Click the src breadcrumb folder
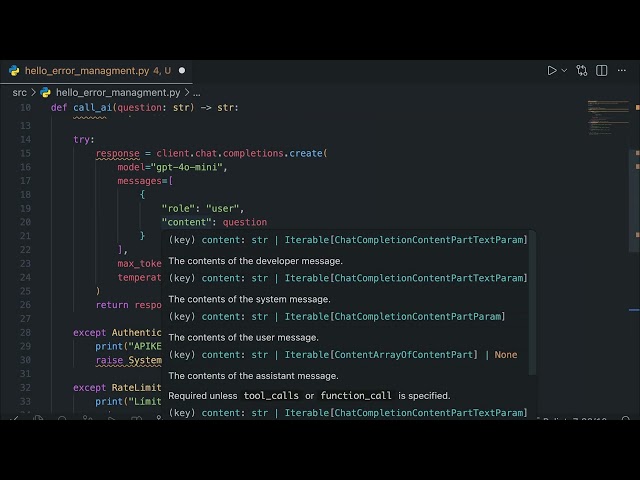The width and height of the screenshot is (640, 480). [x=20, y=93]
